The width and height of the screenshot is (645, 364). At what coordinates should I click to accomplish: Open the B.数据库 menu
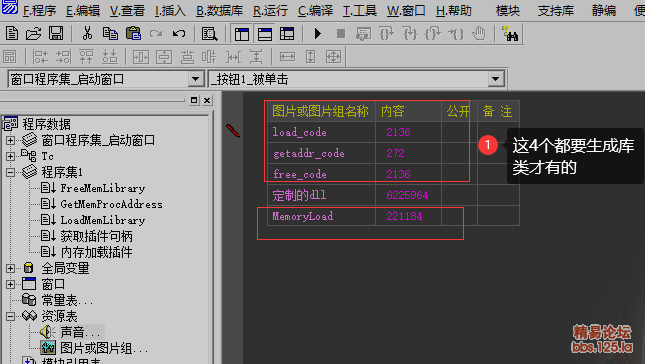pos(219,11)
